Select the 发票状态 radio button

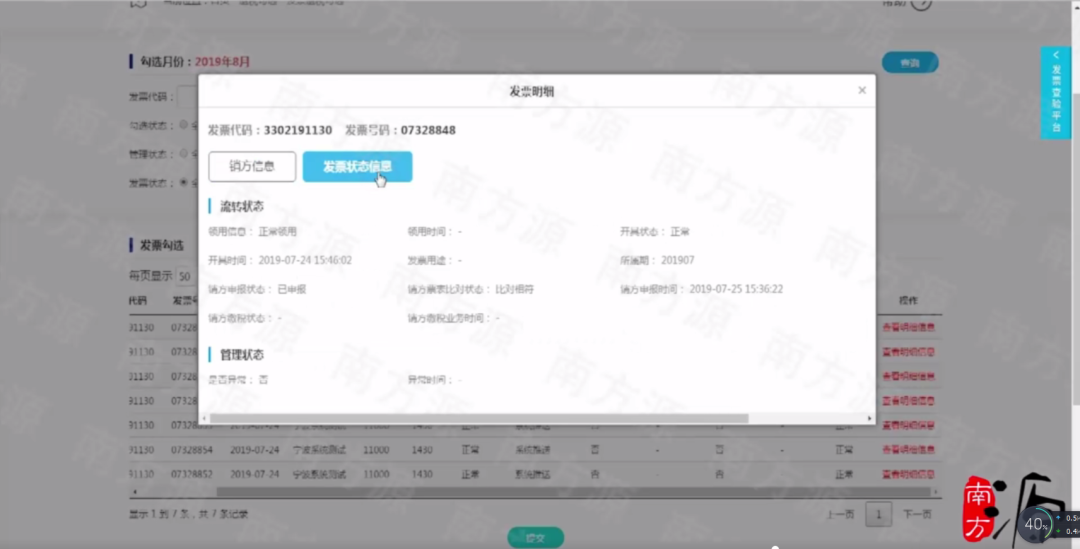[x=184, y=183]
